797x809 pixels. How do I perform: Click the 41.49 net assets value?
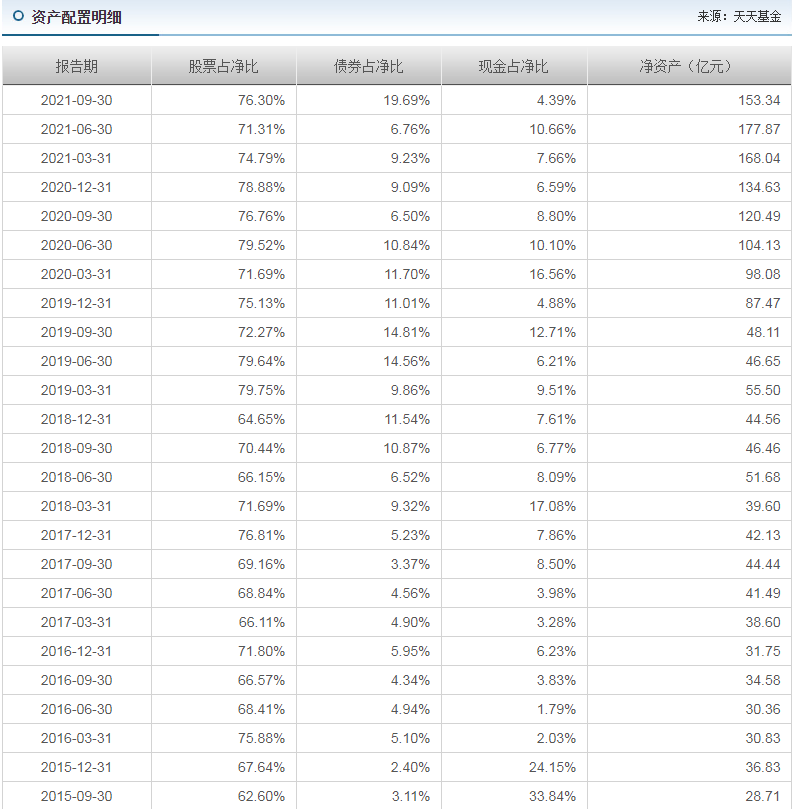tap(763, 593)
